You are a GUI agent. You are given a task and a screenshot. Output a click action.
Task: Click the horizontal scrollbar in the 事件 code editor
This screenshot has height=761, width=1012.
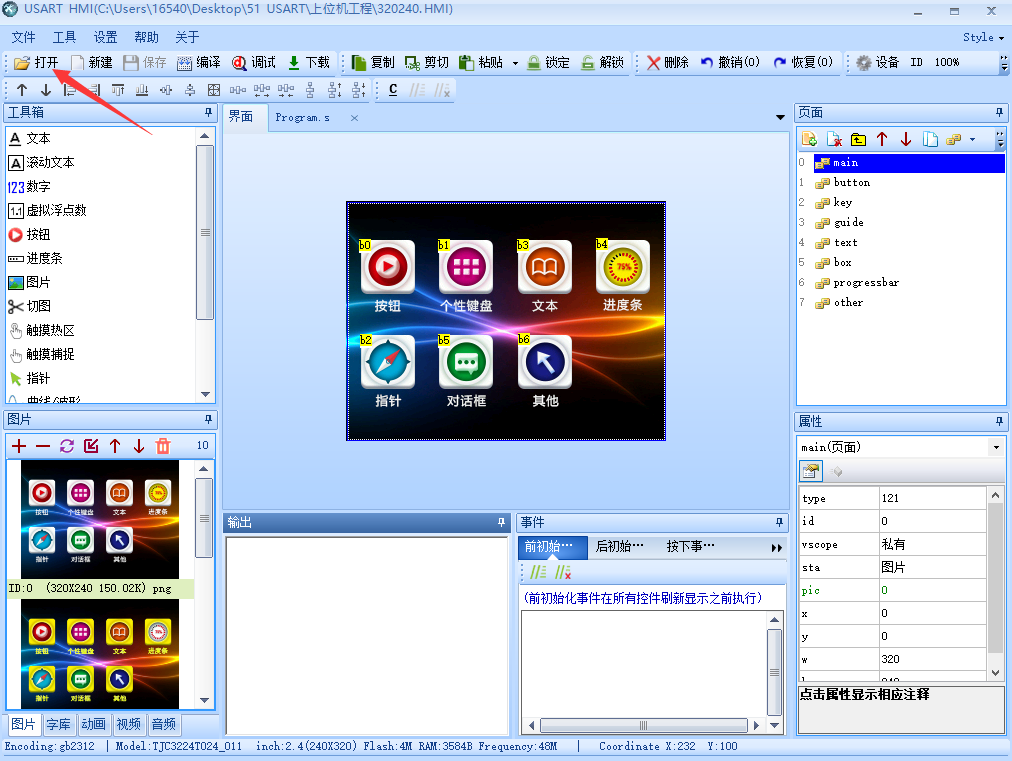point(643,725)
